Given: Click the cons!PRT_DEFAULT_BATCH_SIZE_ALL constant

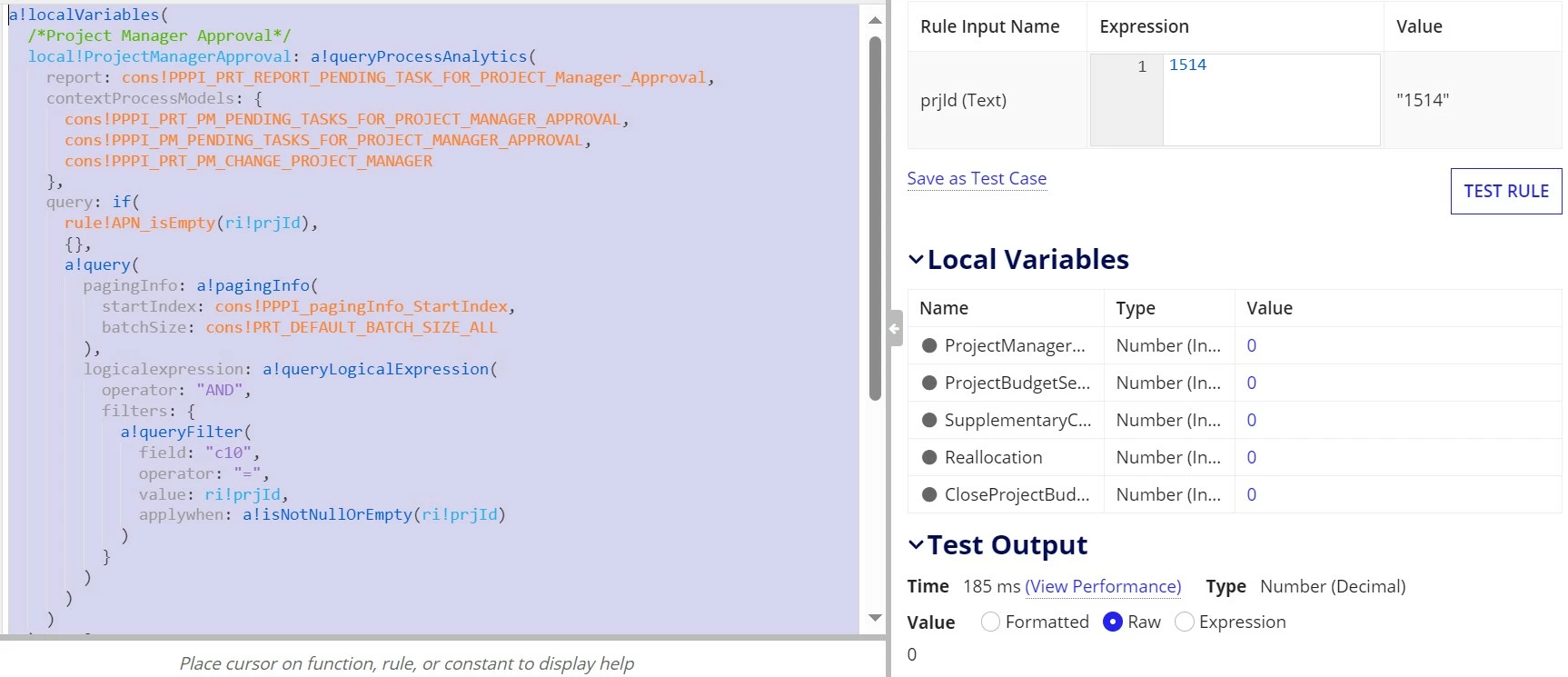Looking at the screenshot, I should click(x=352, y=327).
